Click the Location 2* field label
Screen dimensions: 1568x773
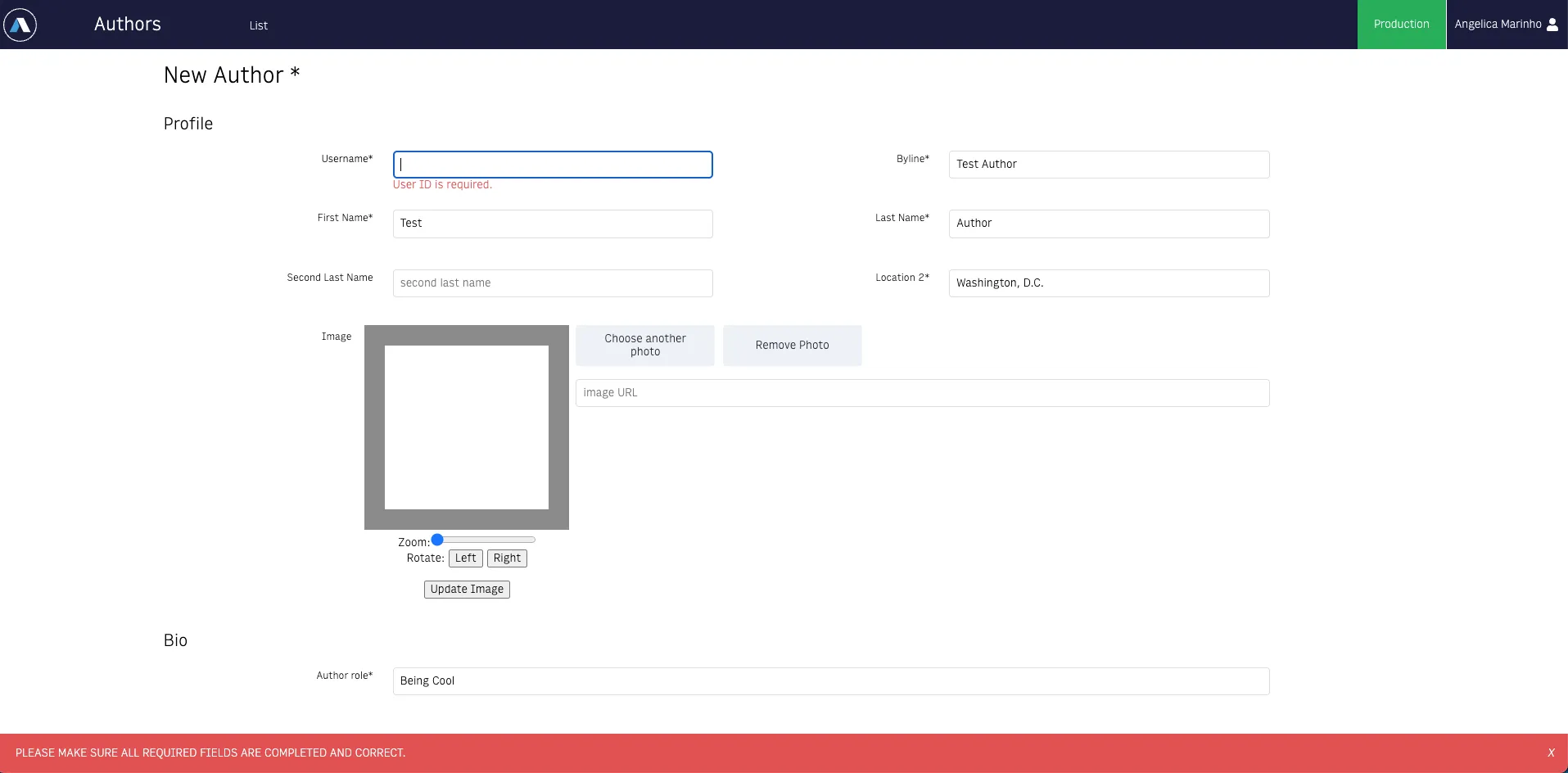pos(902,278)
